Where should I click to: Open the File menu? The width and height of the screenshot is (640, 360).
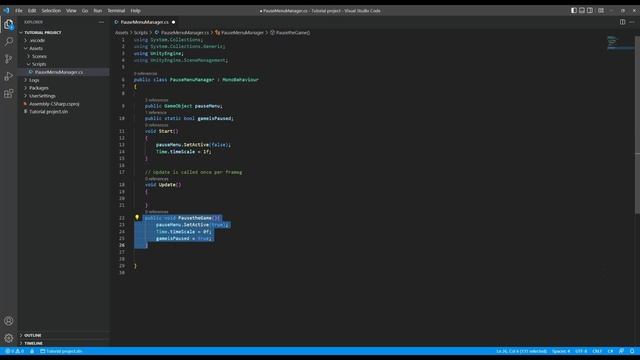tap(19, 11)
